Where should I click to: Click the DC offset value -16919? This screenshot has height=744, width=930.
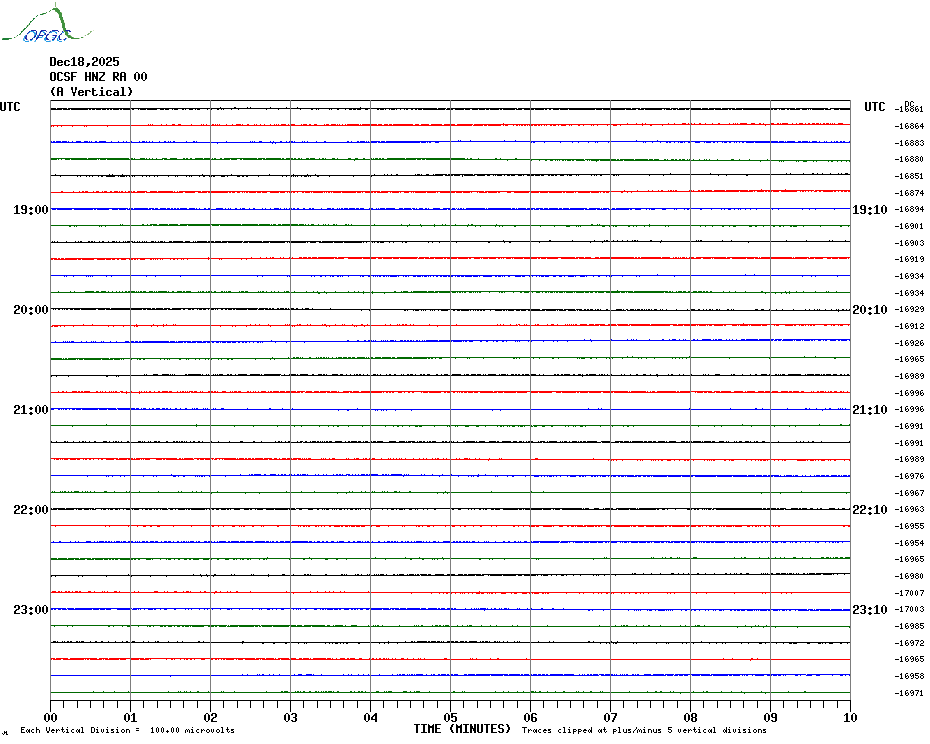[909, 259]
